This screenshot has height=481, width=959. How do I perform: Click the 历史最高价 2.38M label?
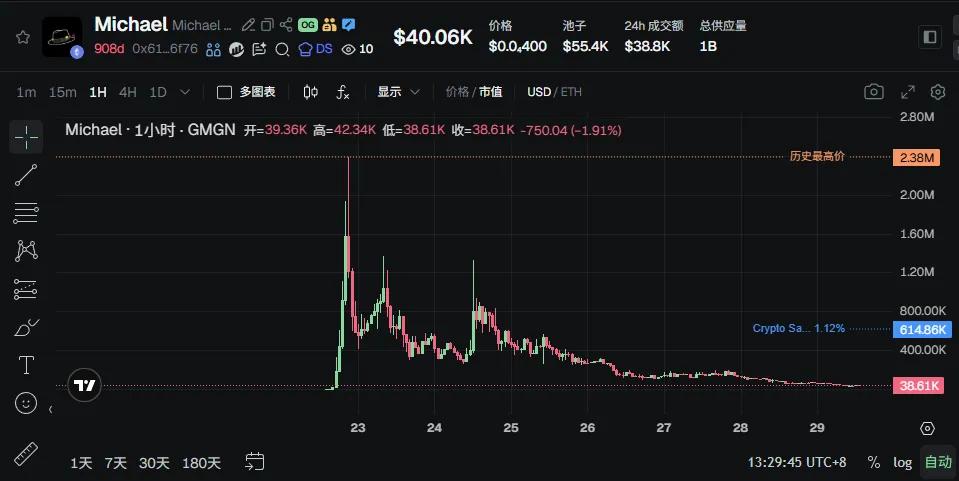coord(916,157)
